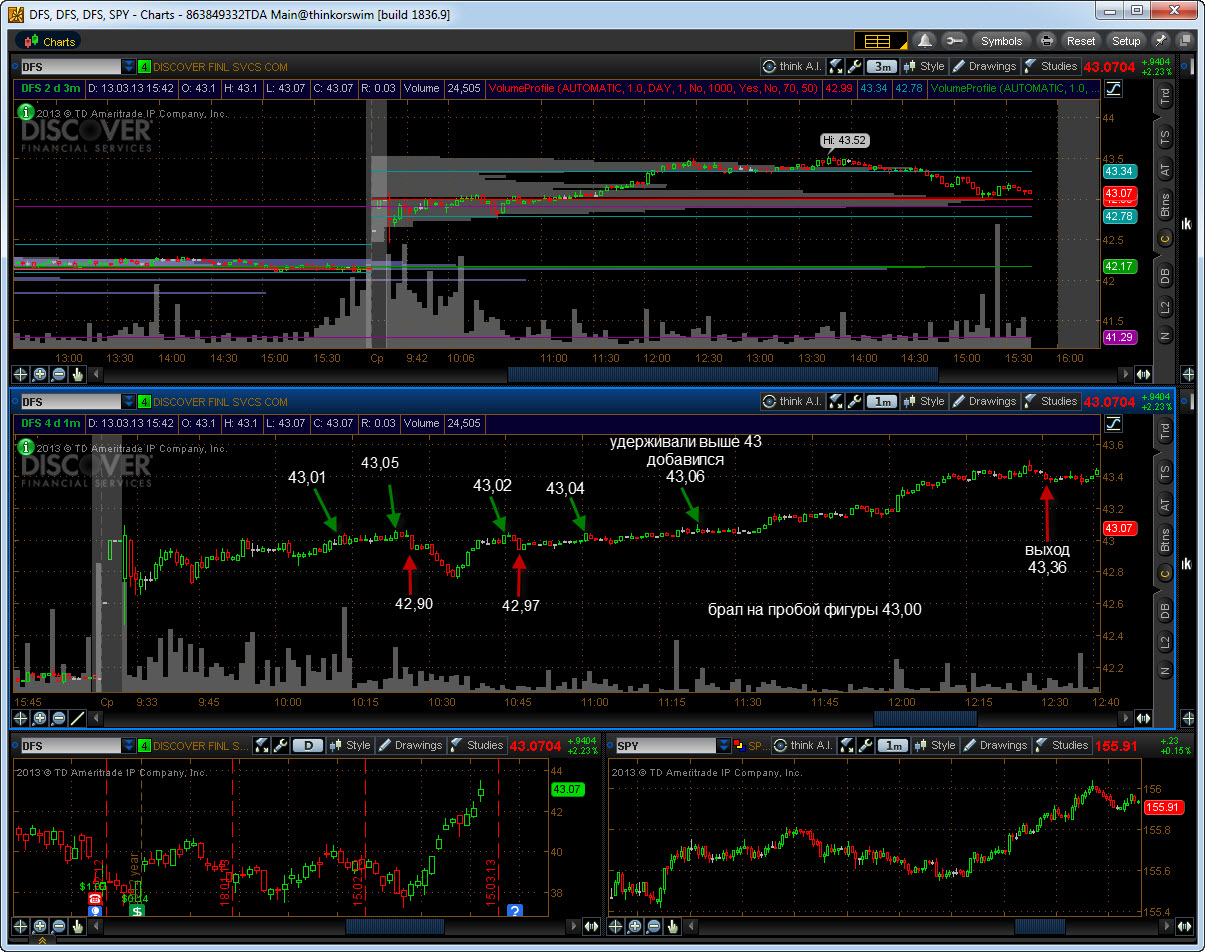The height and width of the screenshot is (952, 1205).
Task: Click the printer icon in top toolbar
Action: 1046,41
